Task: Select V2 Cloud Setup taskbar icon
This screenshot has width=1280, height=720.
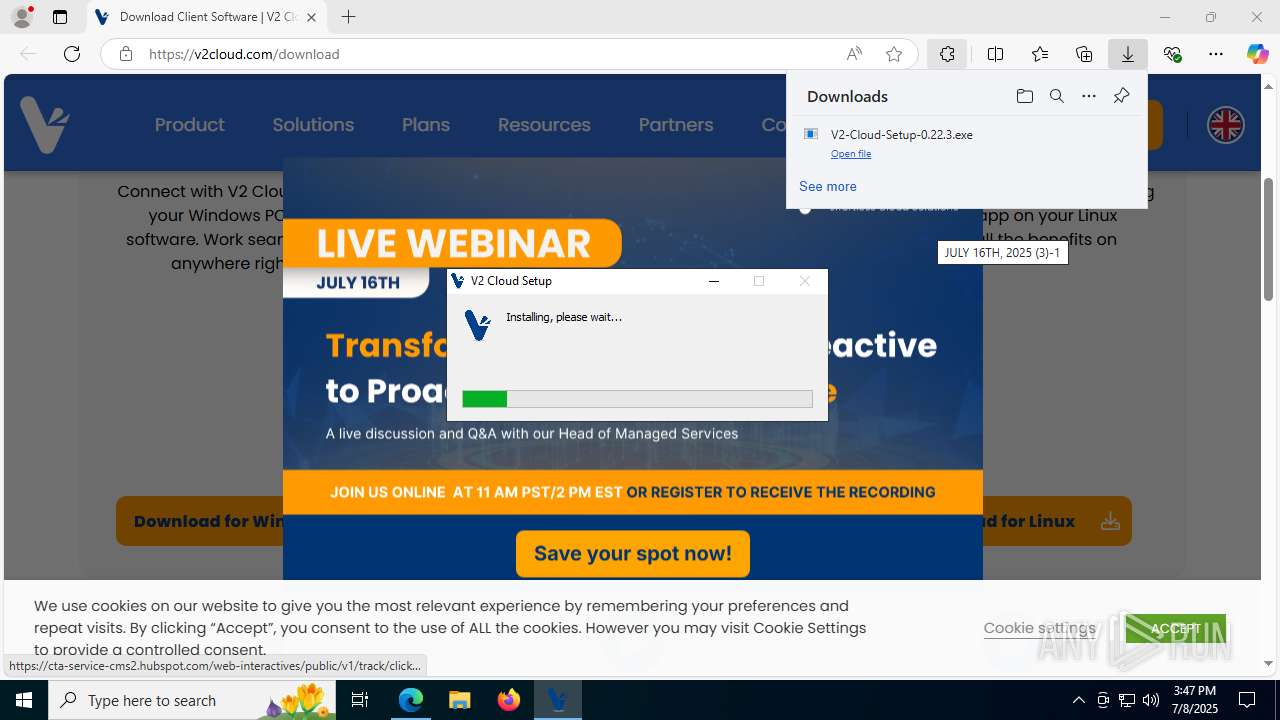Action: [x=558, y=700]
